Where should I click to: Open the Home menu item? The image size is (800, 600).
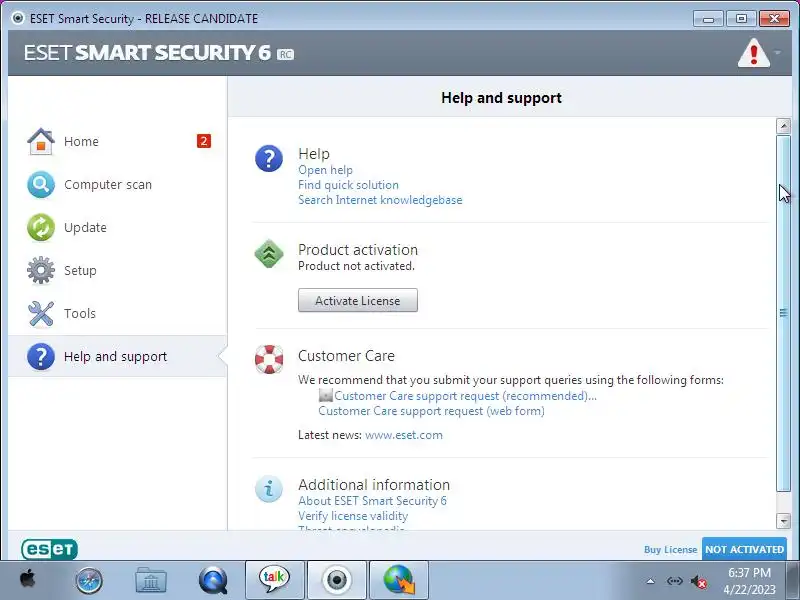(117, 141)
